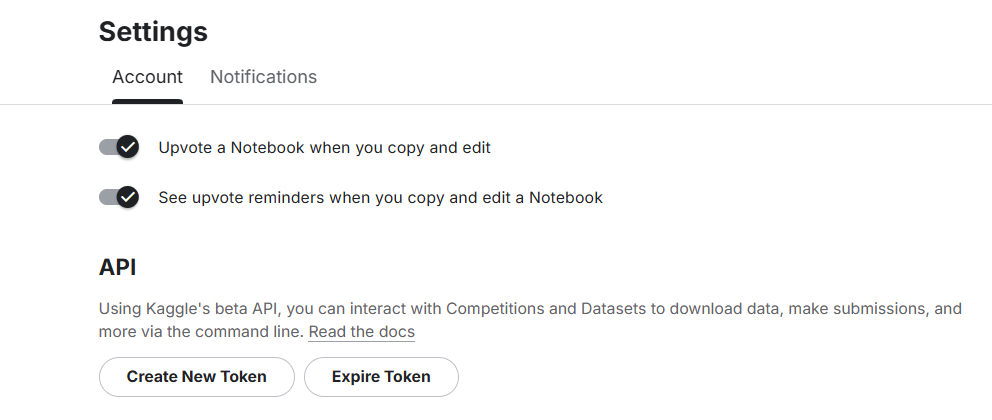Screen dimensions: 992x420
Task: Click the gray track of upvote reminders switch
Action: click(x=106, y=197)
